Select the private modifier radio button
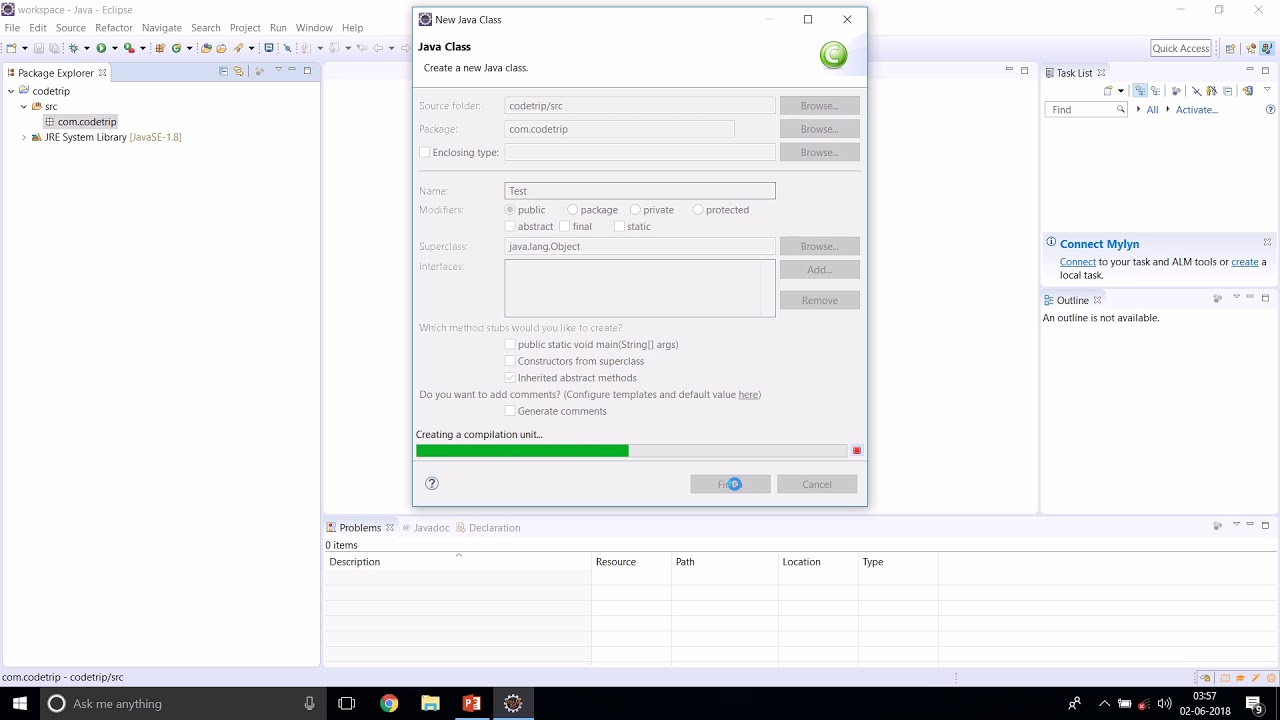This screenshot has height=720, width=1280. (x=635, y=210)
